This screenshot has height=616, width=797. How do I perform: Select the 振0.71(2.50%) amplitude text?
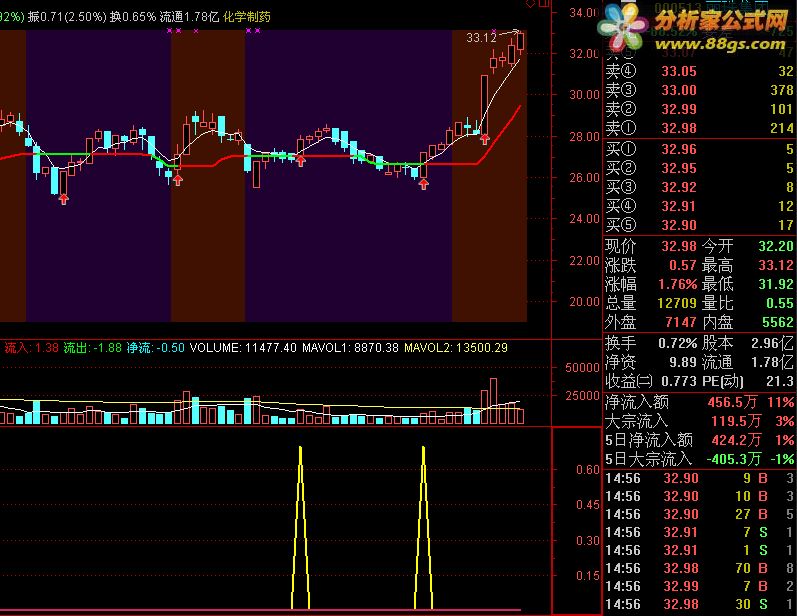click(x=67, y=17)
